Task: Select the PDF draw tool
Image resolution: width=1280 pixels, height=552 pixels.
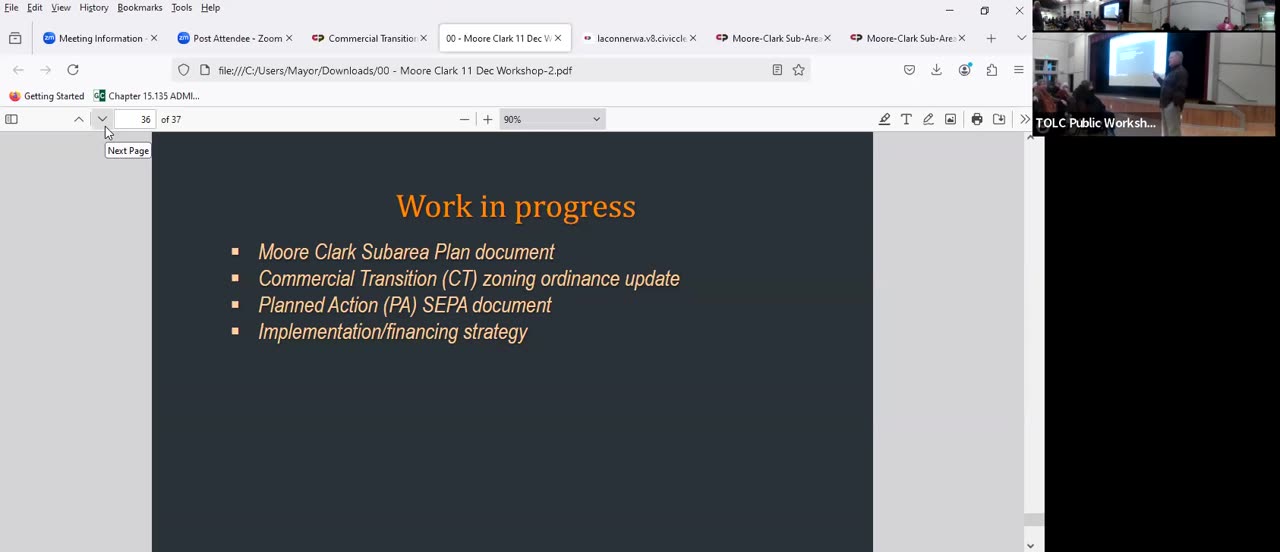Action: [928, 119]
